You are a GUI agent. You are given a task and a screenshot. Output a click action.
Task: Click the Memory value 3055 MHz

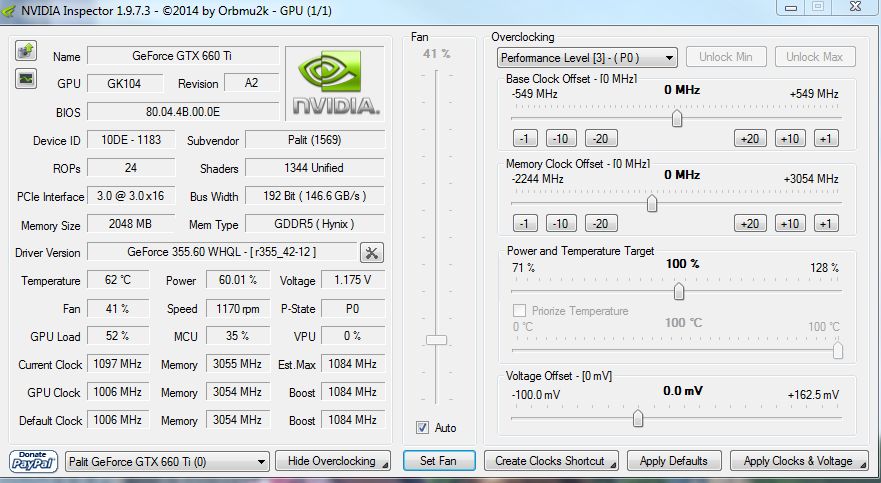[x=238, y=364]
